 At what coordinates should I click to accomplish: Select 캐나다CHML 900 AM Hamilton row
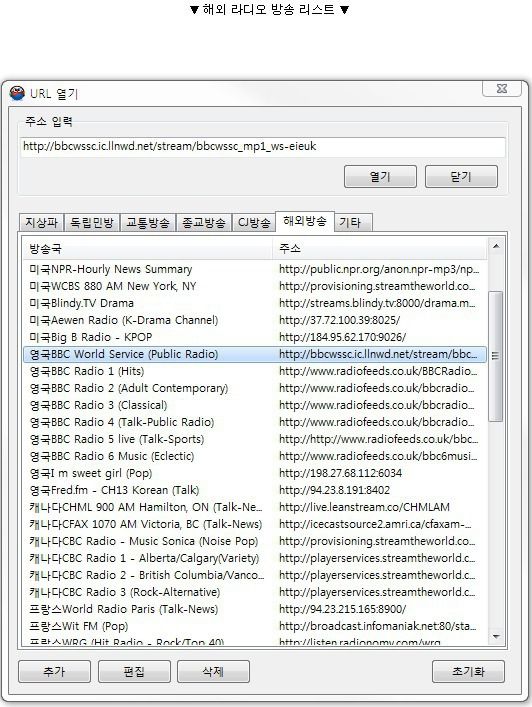point(255,507)
